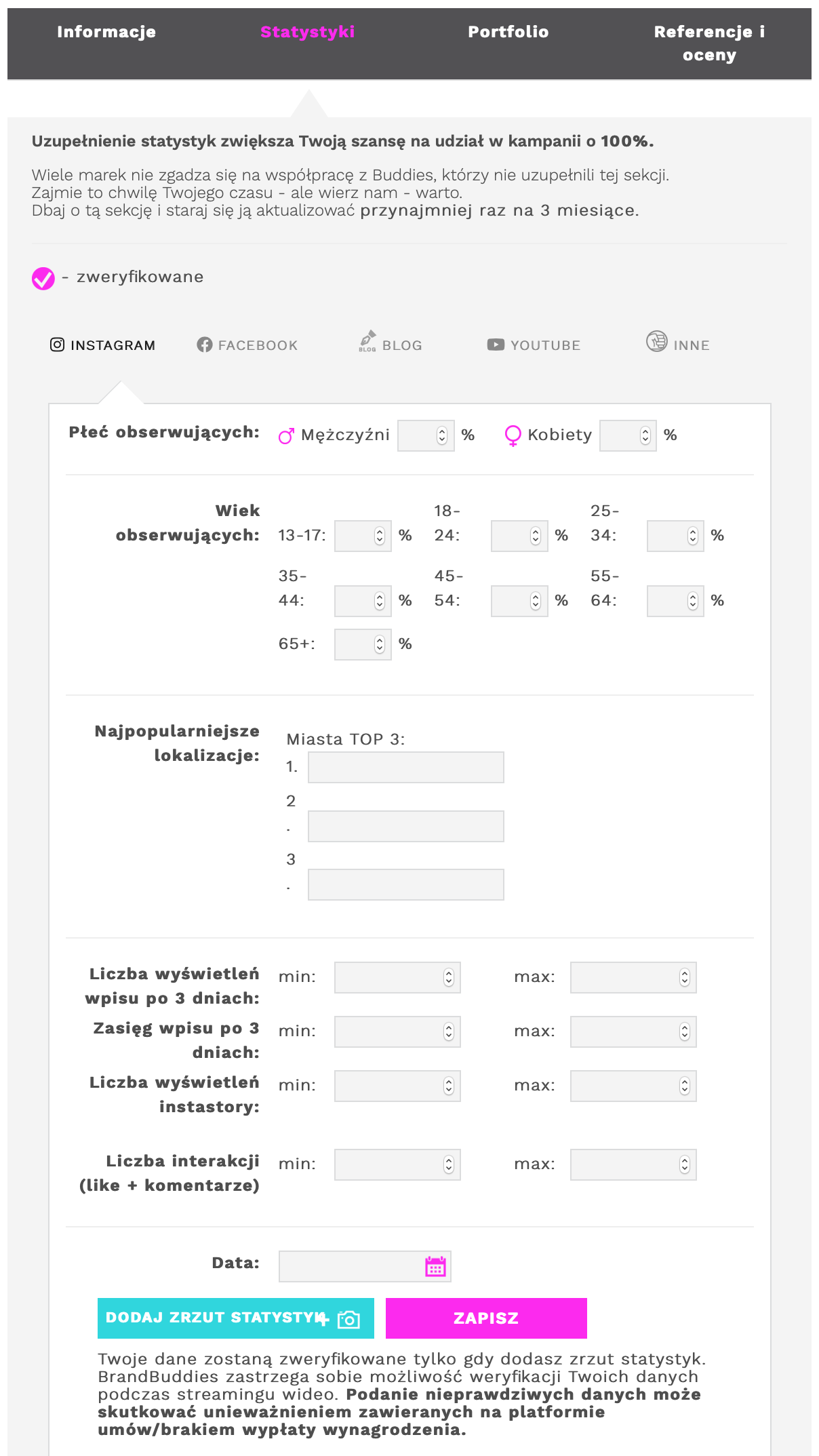The image size is (819, 1456).
Task: Adjust the 13-17 age percentage stepper
Action: [380, 536]
